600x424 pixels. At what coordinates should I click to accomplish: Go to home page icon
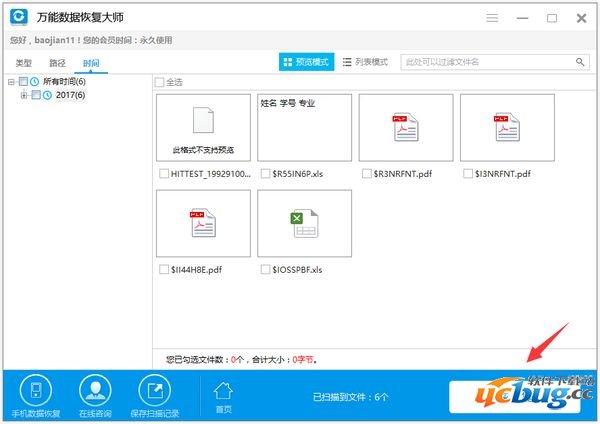pos(223,391)
